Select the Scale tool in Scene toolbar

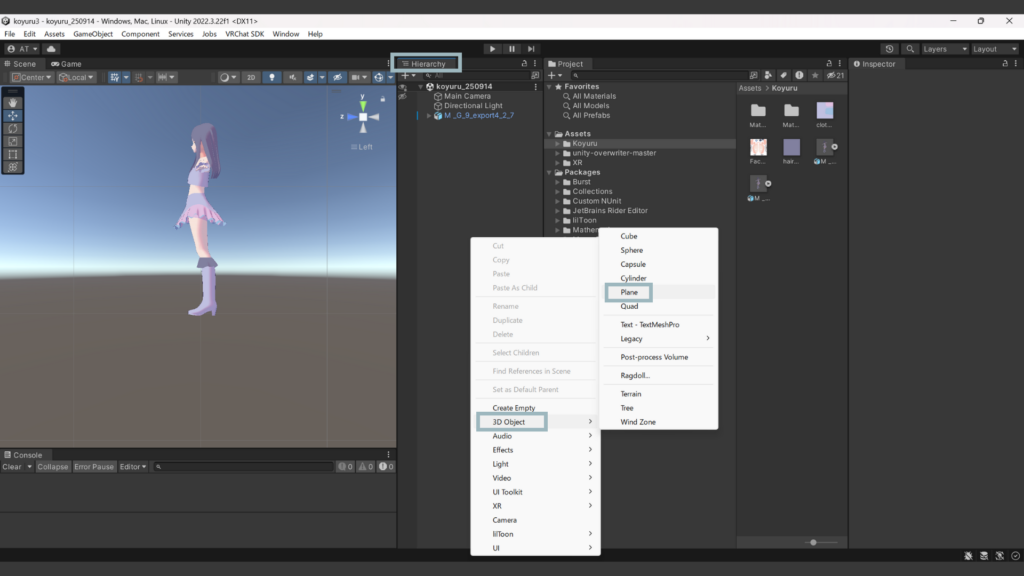pyautogui.click(x=13, y=141)
